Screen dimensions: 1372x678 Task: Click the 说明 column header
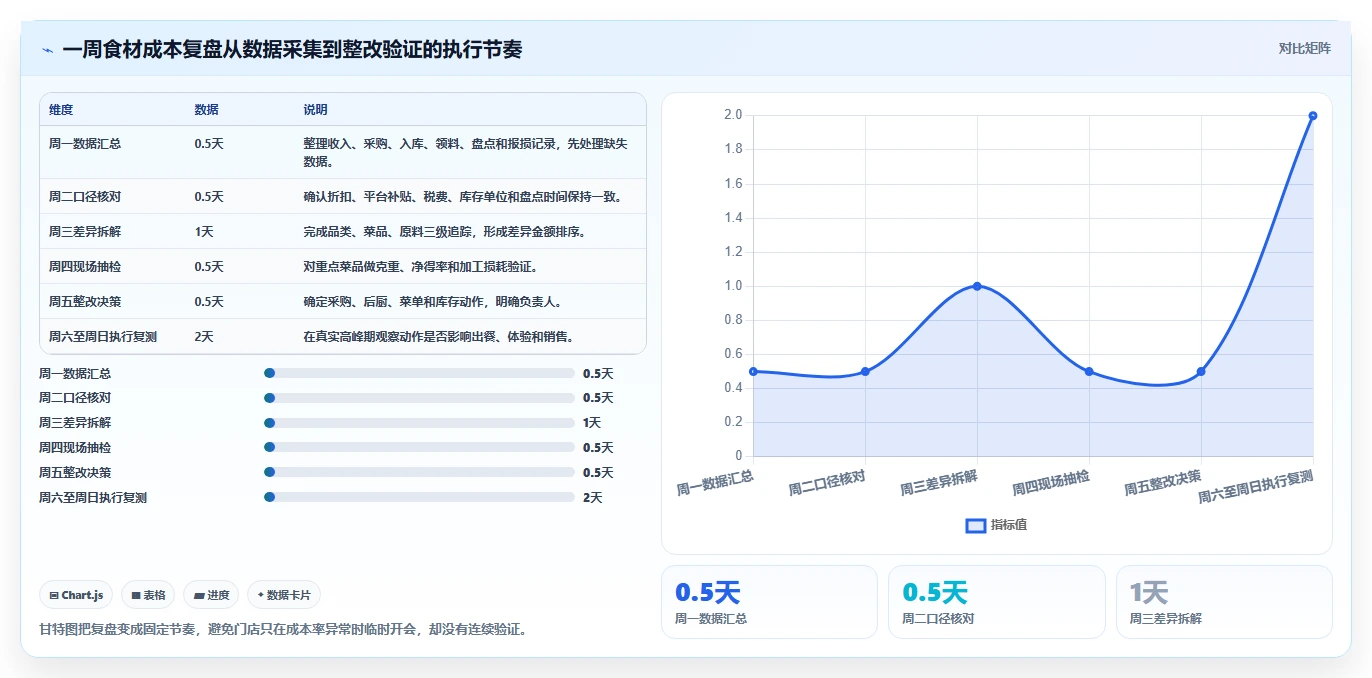315,110
